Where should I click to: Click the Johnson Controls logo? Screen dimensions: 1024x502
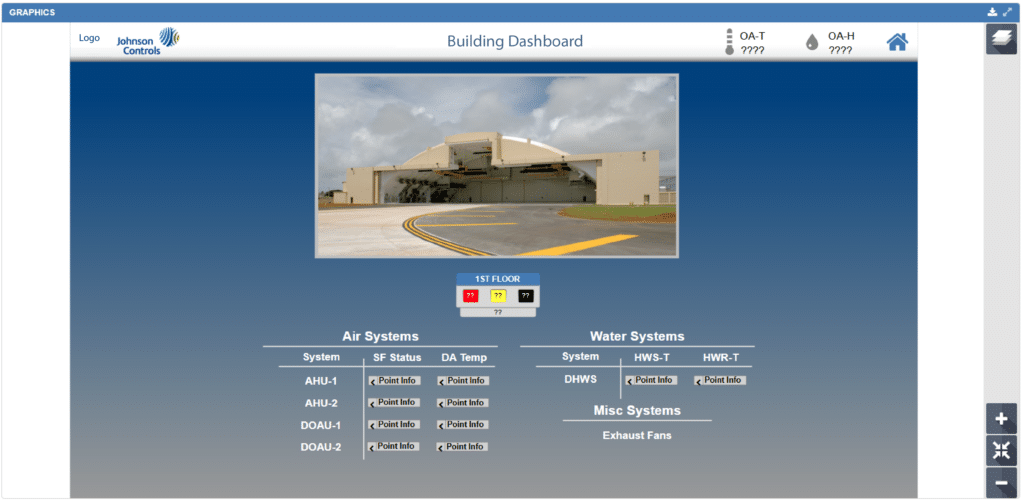[148, 40]
